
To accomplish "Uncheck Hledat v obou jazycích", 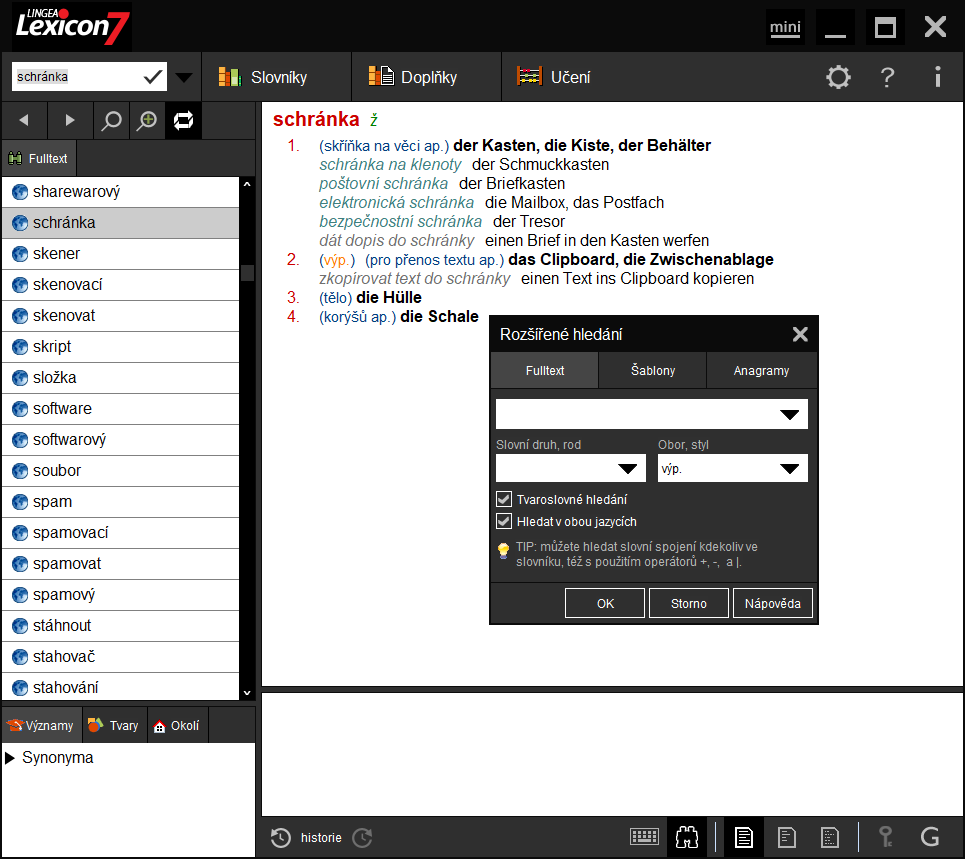I will 504,521.
